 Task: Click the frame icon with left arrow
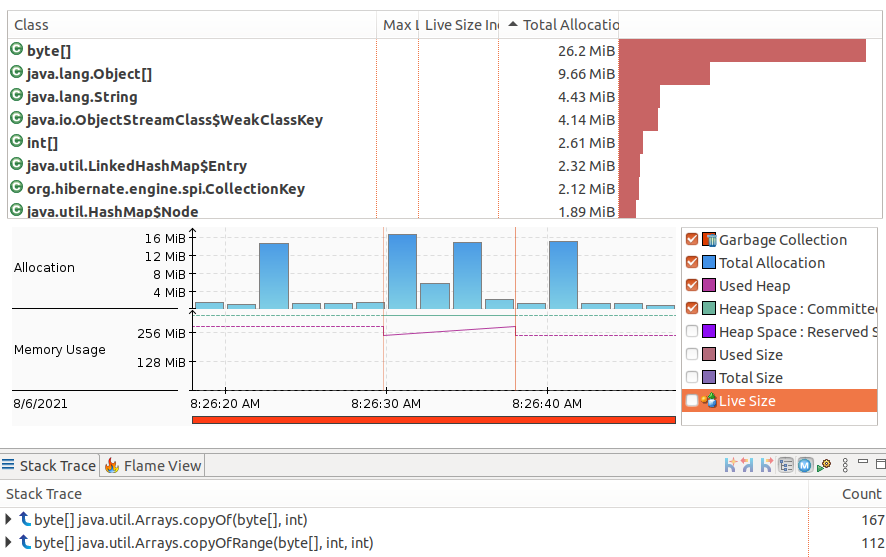point(749,465)
